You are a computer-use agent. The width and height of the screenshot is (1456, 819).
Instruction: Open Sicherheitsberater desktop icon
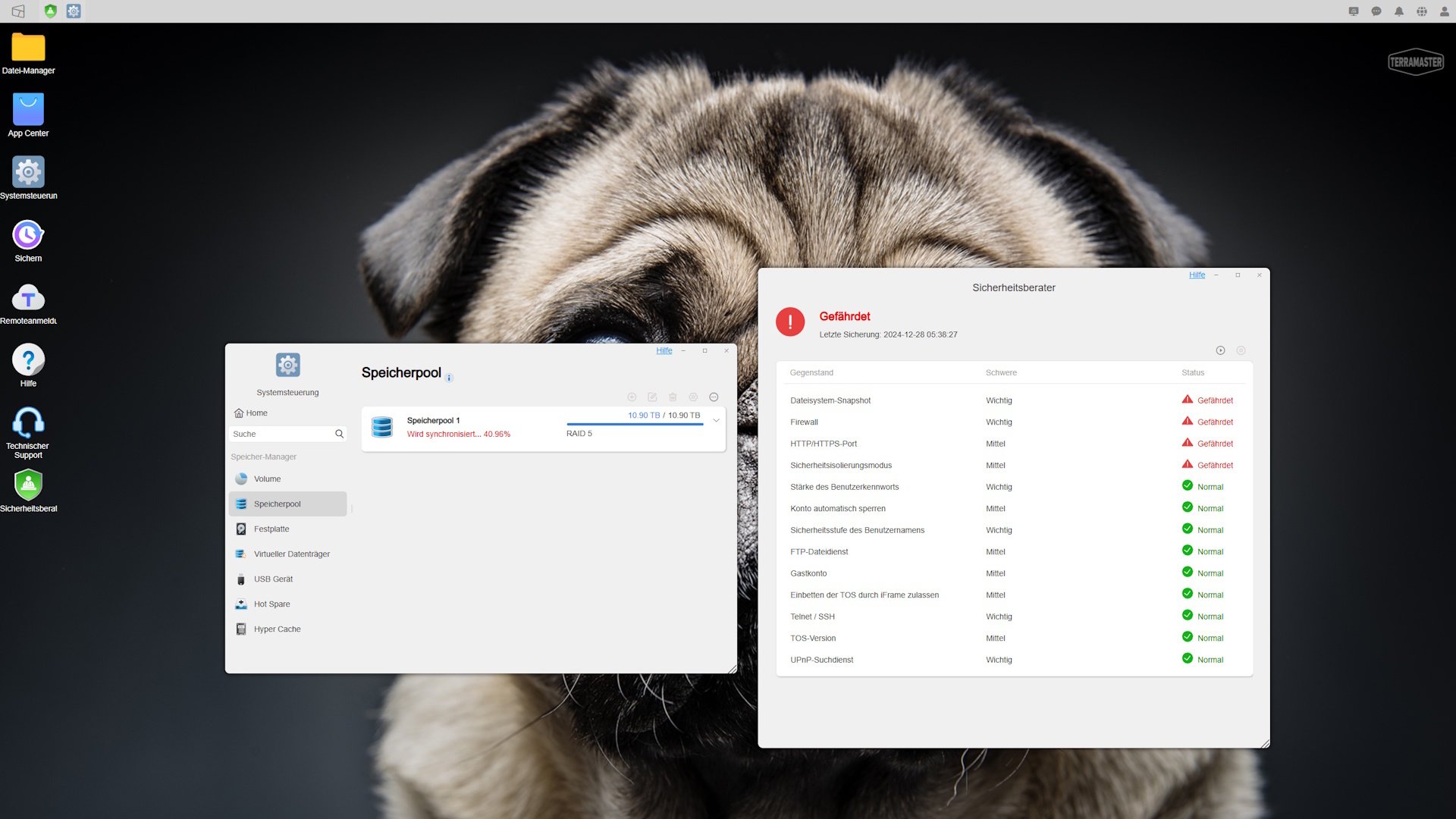28,491
